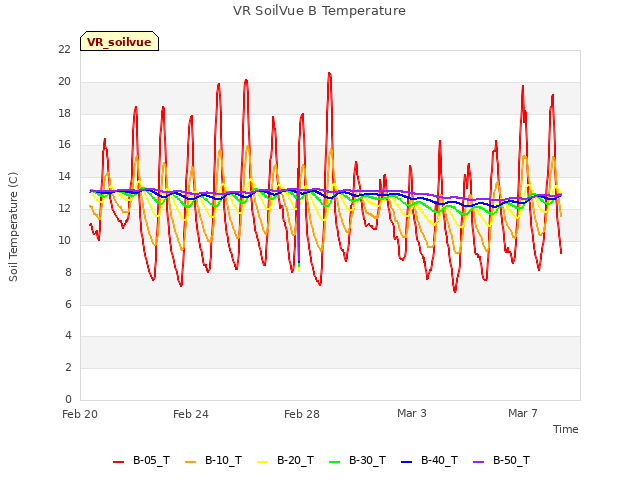Click the 6 y-axis tick label
The image size is (640, 480).
(68, 304)
